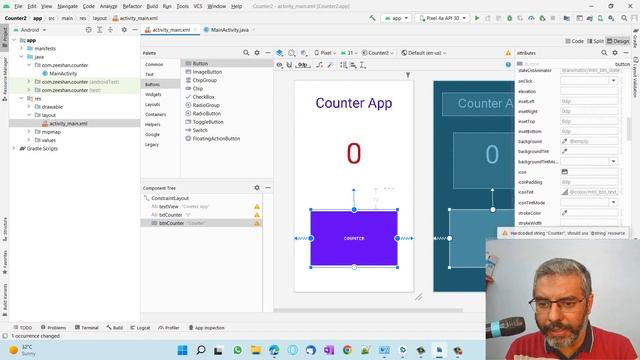Viewport: 640px width, 360px height.
Task: Expand the drawable folder
Action: tap(29, 107)
